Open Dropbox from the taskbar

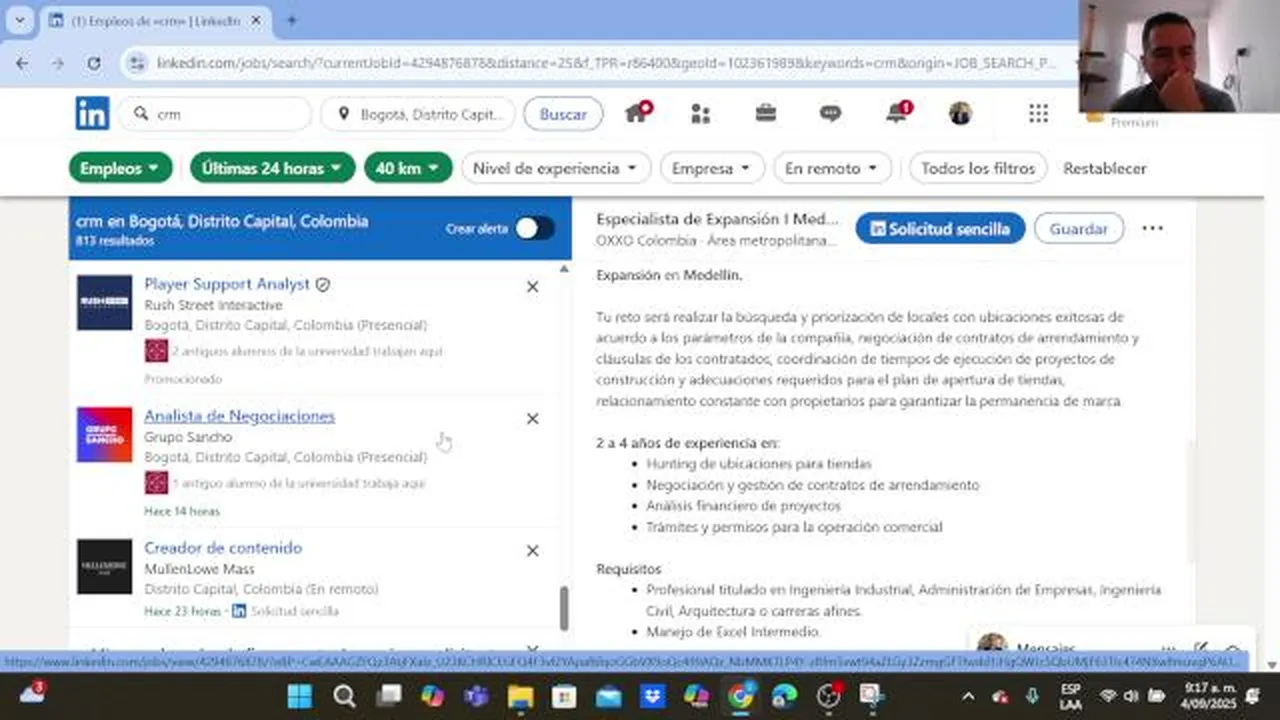[652, 696]
